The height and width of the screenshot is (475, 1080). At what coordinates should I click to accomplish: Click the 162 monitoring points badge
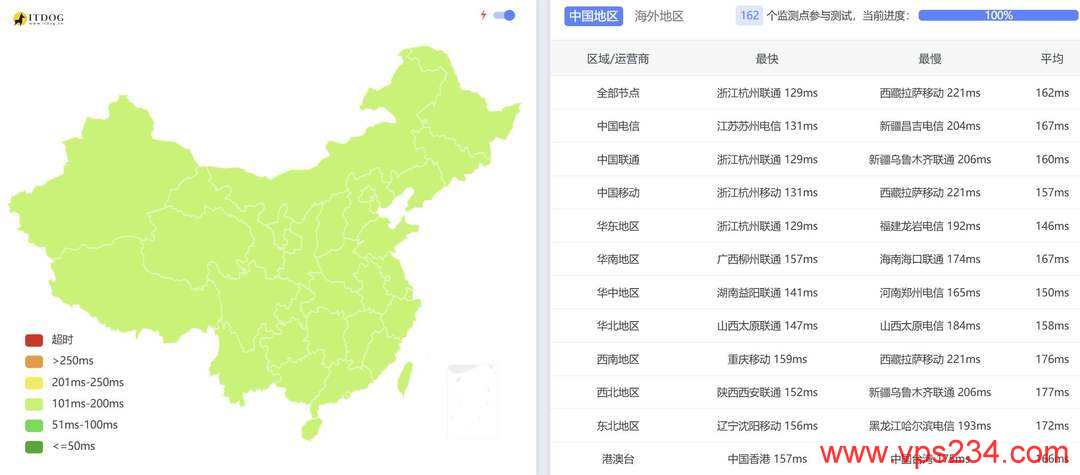point(748,16)
